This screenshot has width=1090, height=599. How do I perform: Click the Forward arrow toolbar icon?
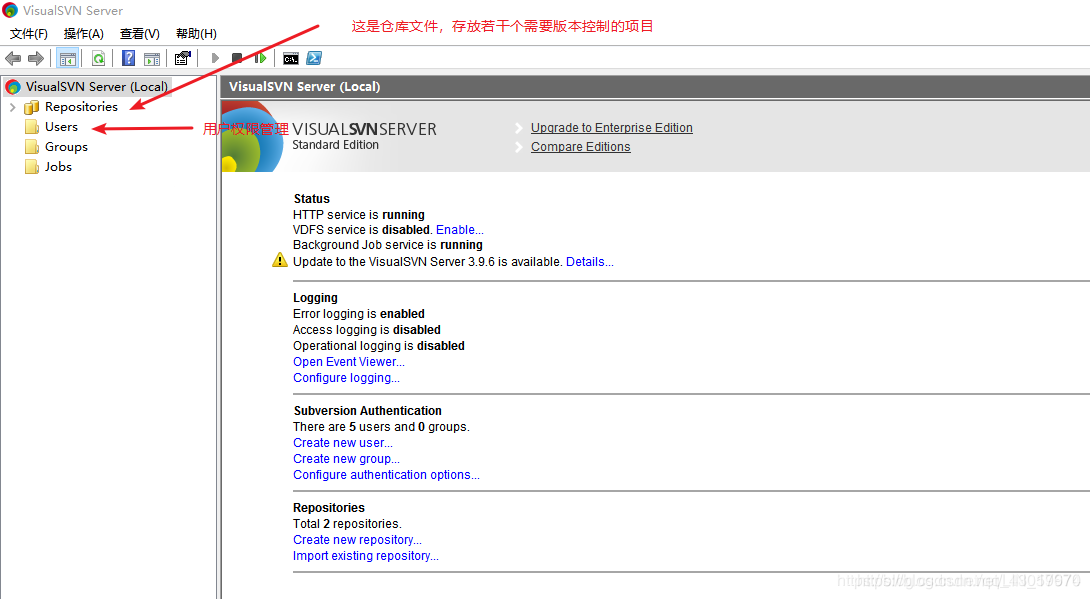(35, 58)
